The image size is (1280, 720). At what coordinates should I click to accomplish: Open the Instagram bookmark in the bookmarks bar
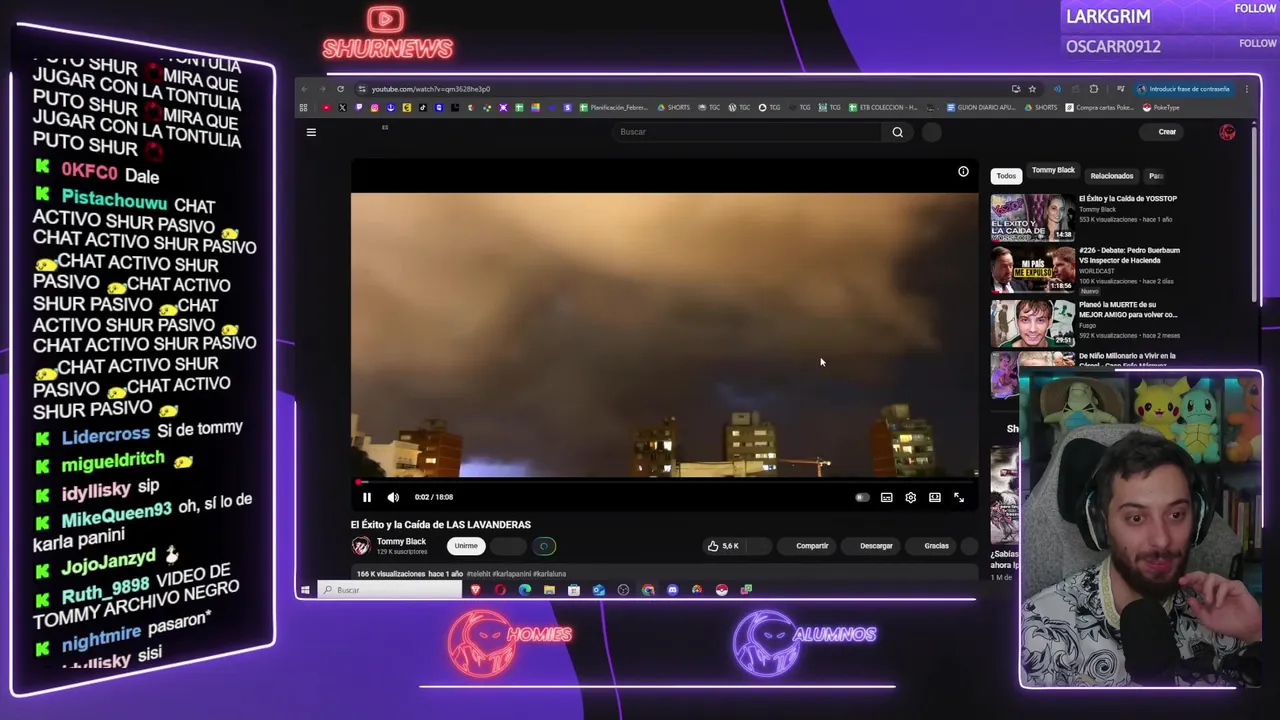click(x=374, y=107)
